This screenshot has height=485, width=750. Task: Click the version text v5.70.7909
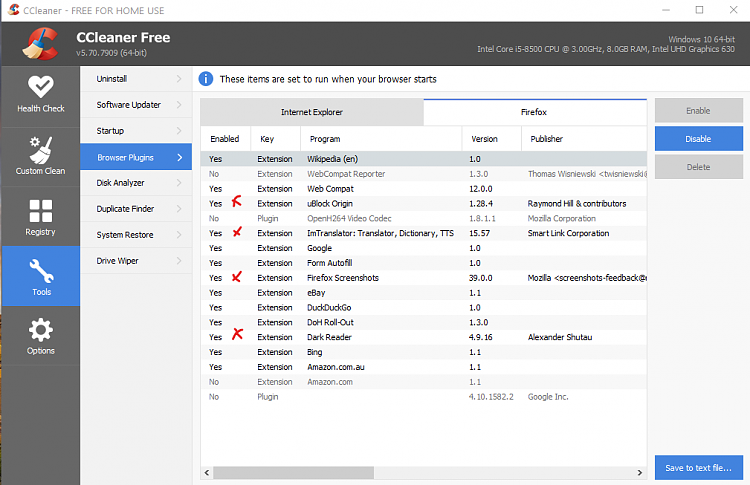pos(111,53)
